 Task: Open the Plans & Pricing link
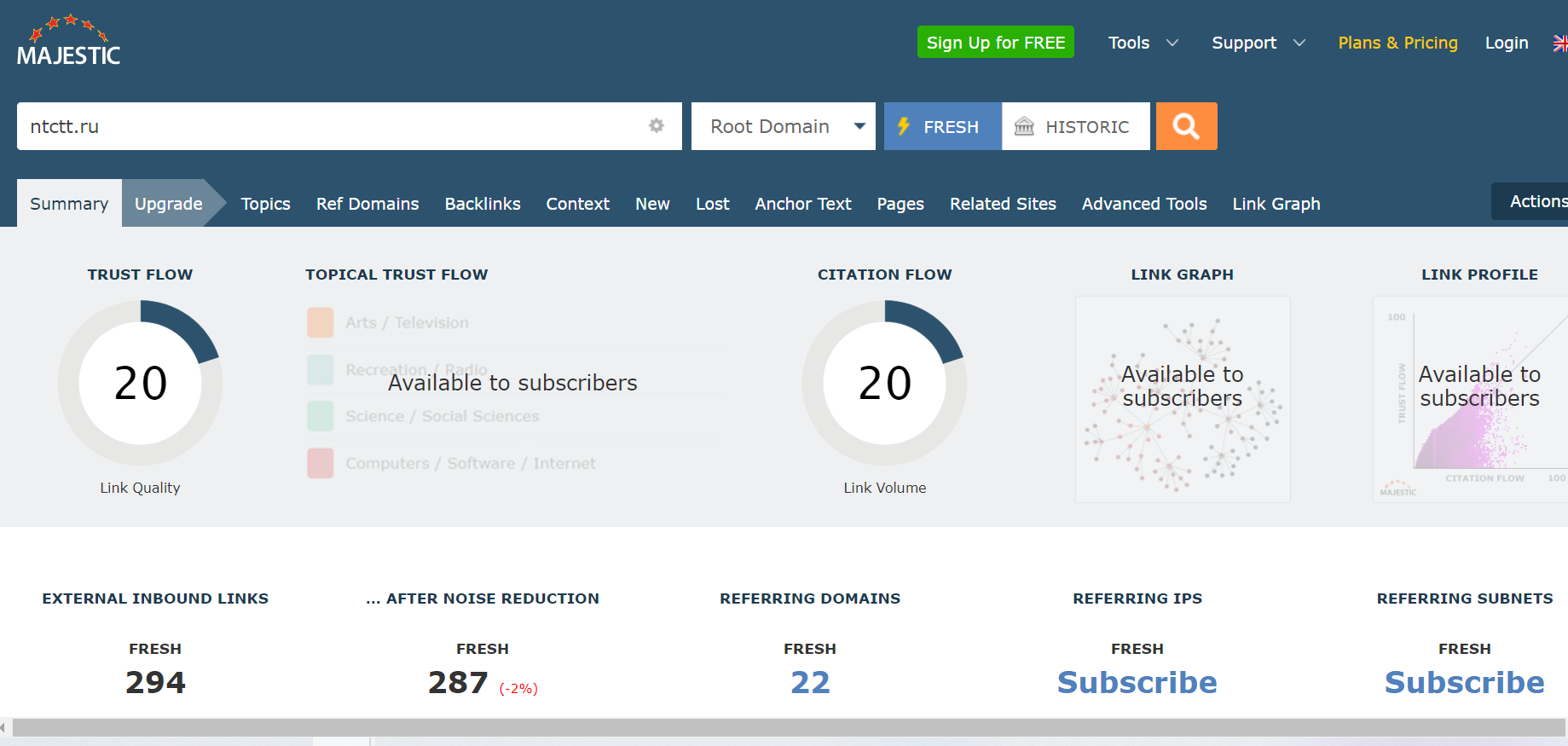[x=1397, y=43]
